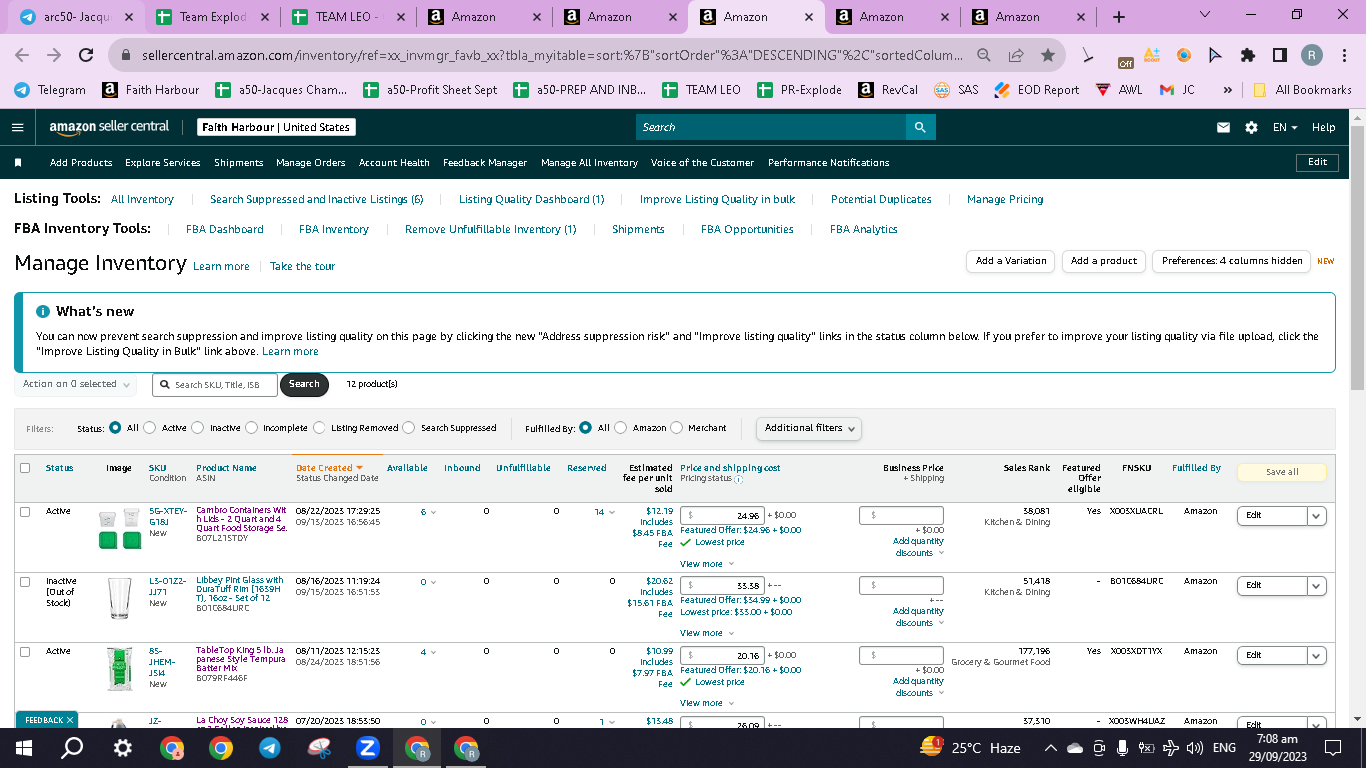Sort by the Date Created column header

(x=329, y=468)
